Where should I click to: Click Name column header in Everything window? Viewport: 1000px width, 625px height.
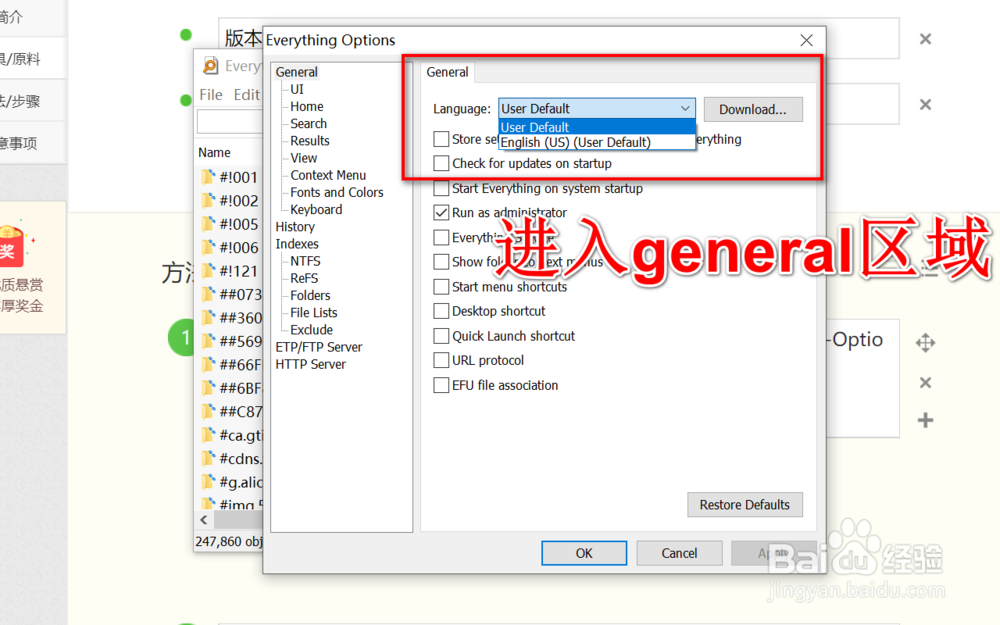coord(214,152)
